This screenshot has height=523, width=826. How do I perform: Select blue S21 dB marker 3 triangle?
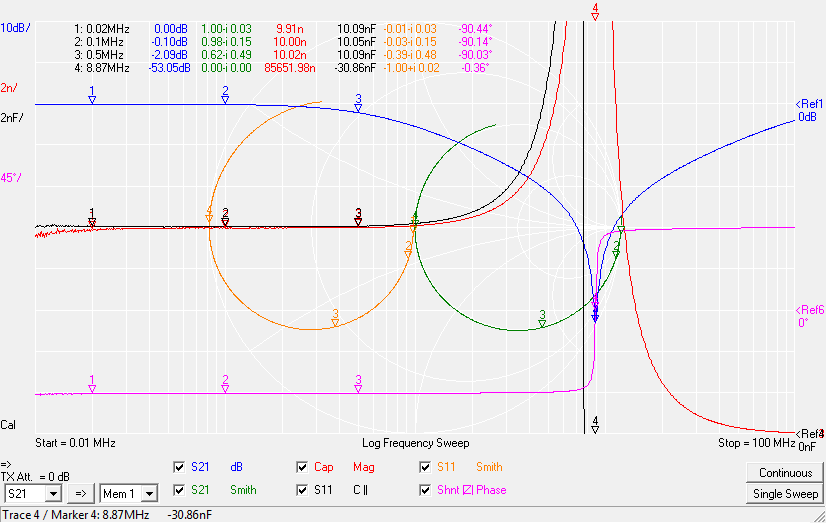click(x=358, y=108)
